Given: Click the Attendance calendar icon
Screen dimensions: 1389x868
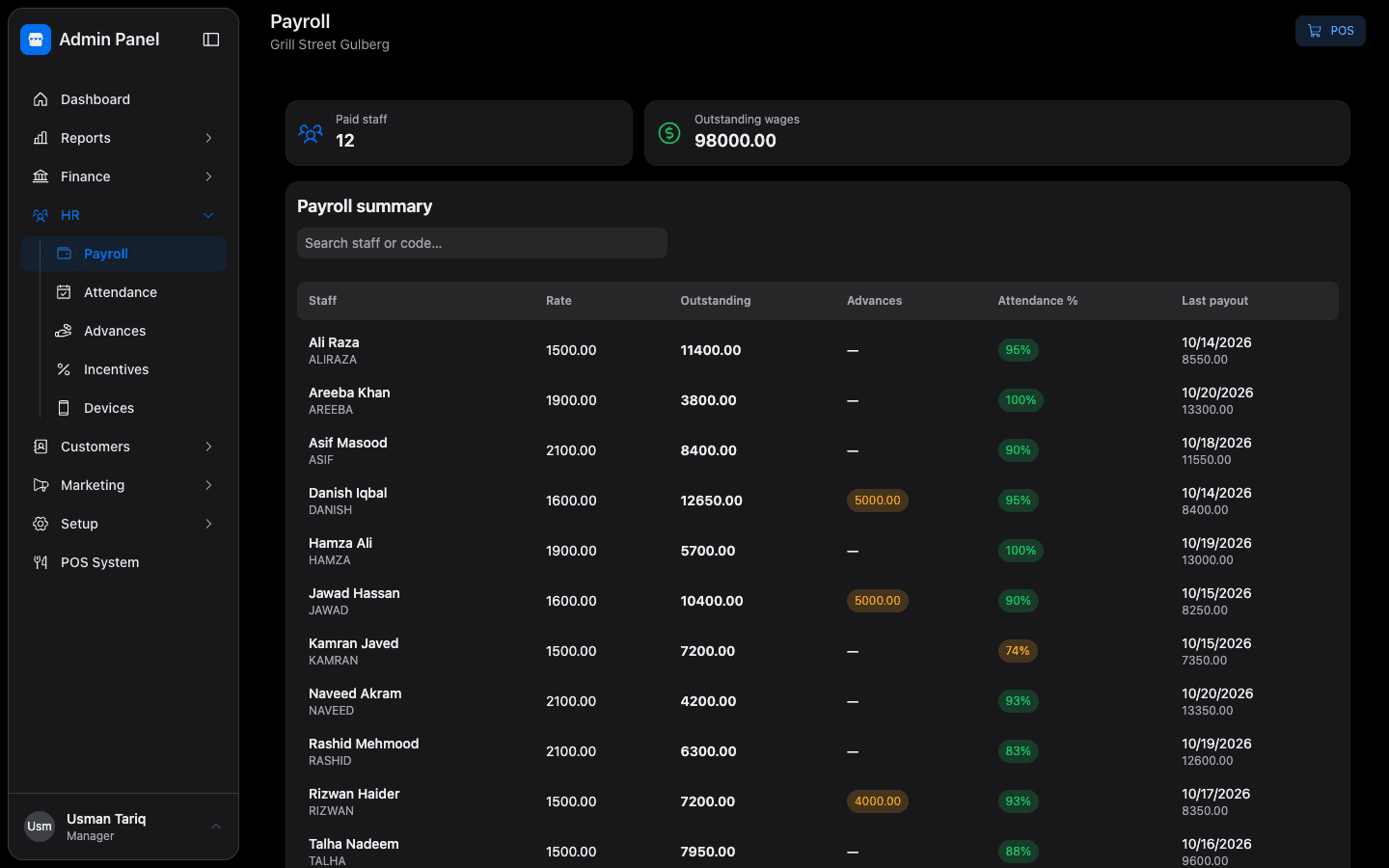Looking at the screenshot, I should pos(64,292).
